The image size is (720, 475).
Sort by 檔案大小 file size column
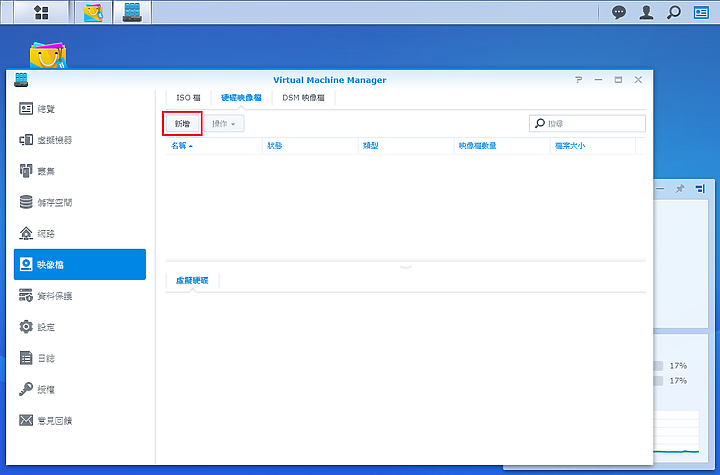[x=593, y=146]
